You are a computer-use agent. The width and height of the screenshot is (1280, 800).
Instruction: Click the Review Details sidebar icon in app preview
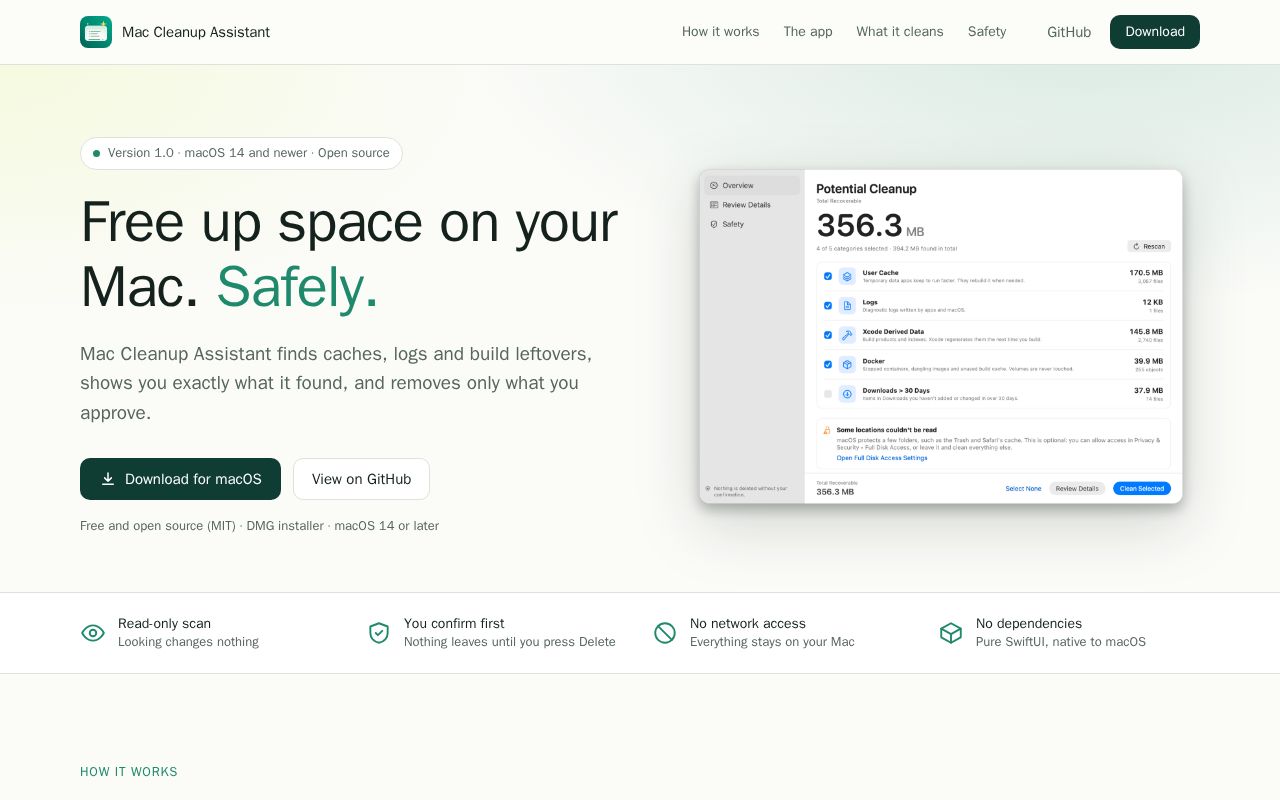click(x=714, y=205)
